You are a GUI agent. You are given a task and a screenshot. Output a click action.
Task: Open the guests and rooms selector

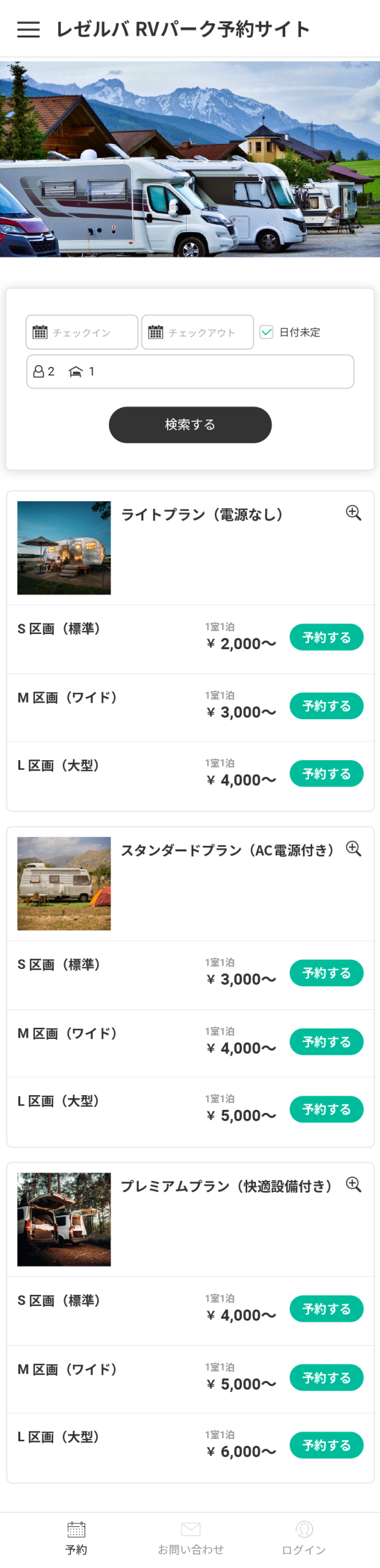190,371
